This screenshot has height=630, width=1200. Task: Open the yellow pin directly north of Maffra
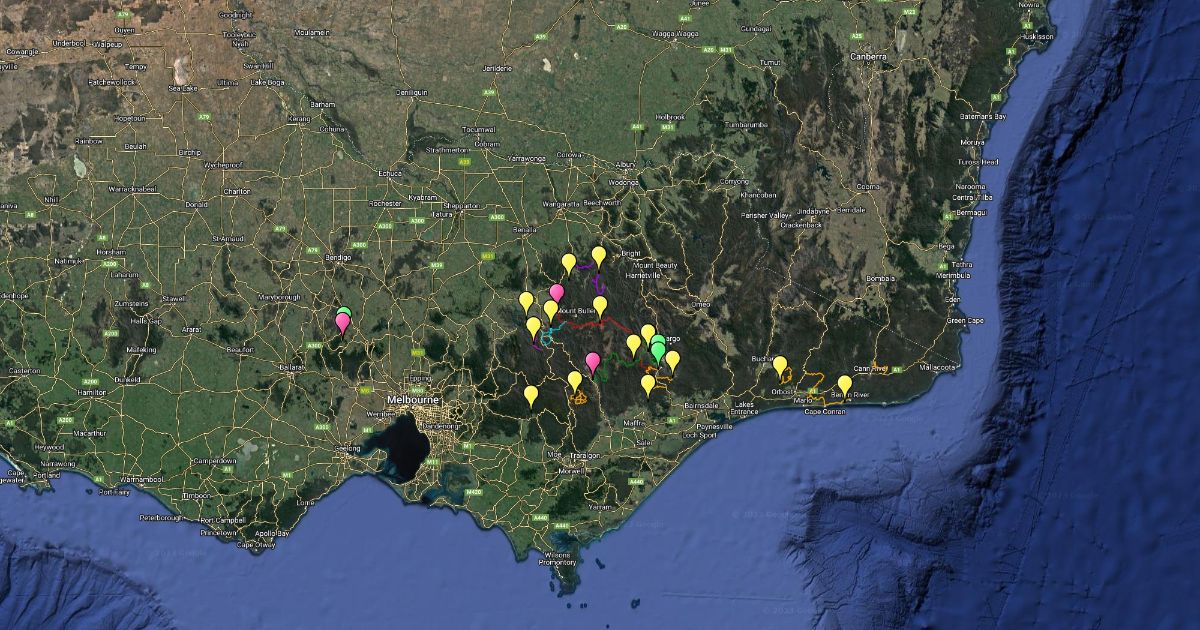(x=648, y=384)
